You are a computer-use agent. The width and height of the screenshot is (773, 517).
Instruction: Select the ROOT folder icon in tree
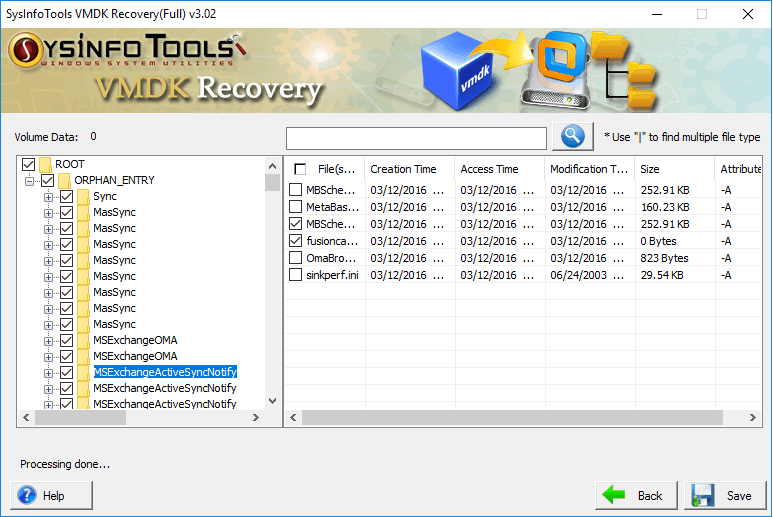[45, 164]
